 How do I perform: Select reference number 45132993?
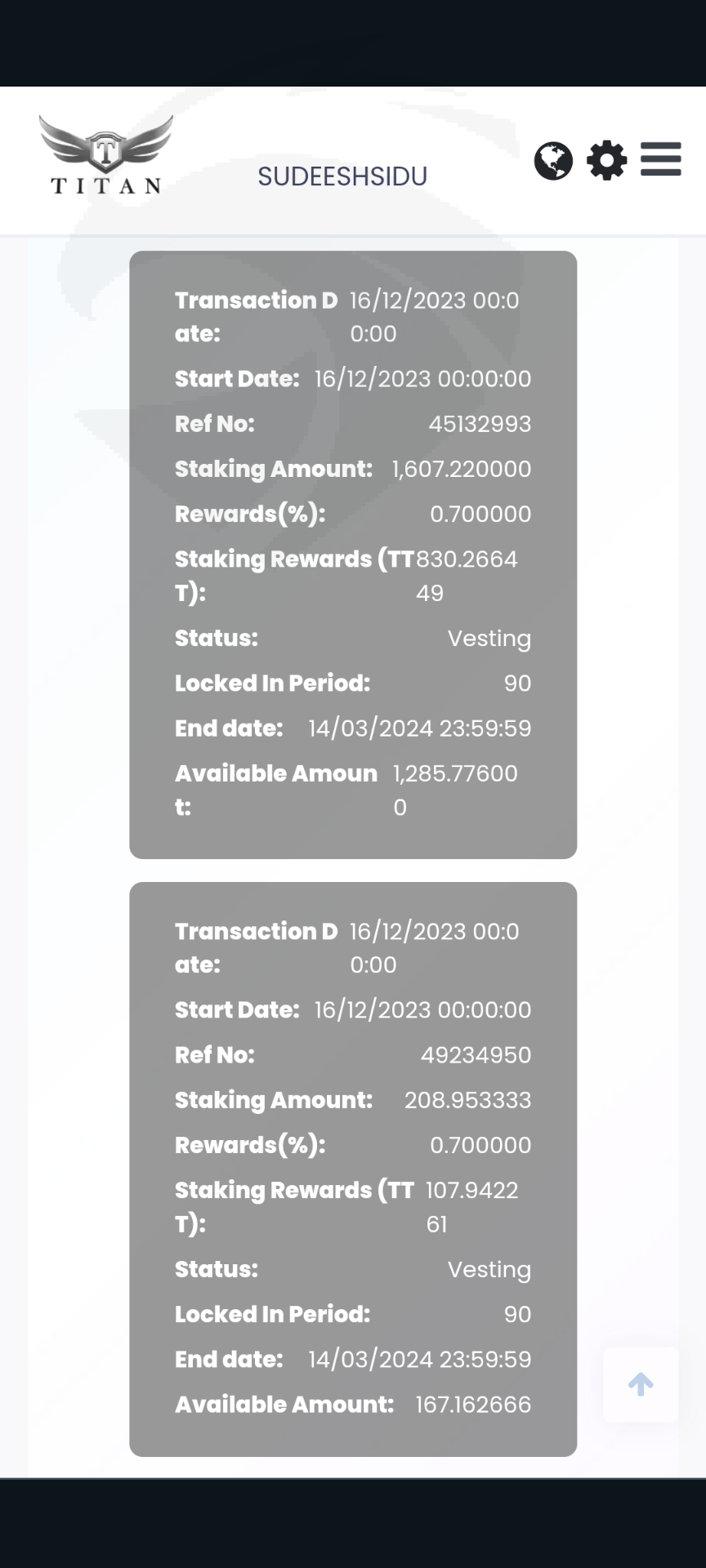click(x=480, y=424)
